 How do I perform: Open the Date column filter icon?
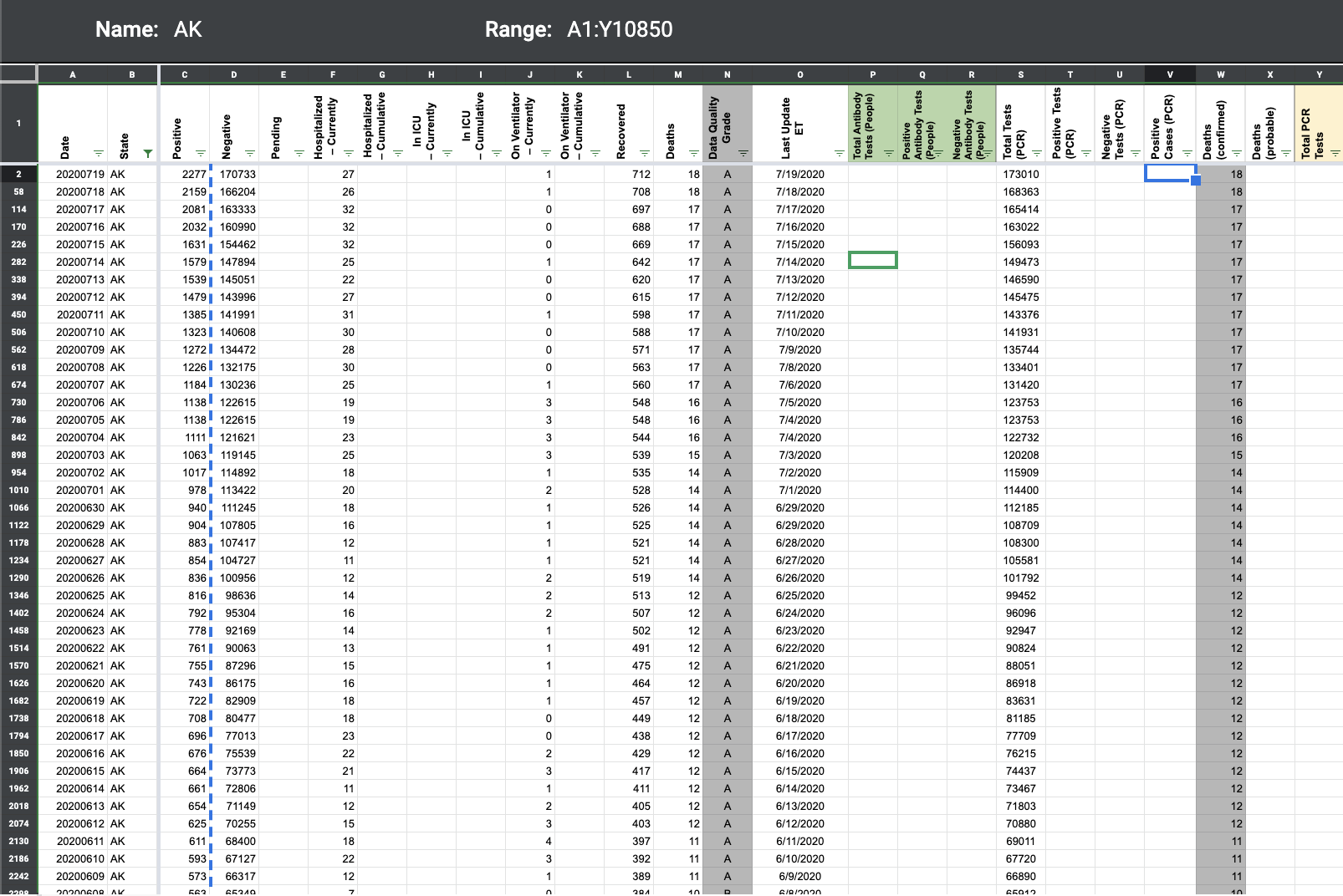99,153
